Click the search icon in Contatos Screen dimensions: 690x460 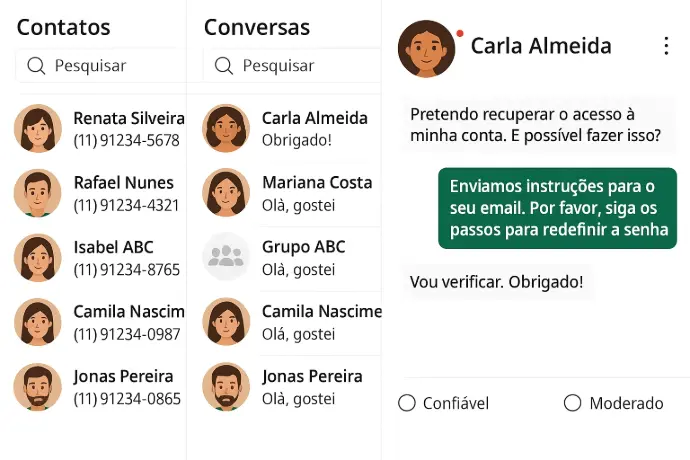[x=36, y=66]
